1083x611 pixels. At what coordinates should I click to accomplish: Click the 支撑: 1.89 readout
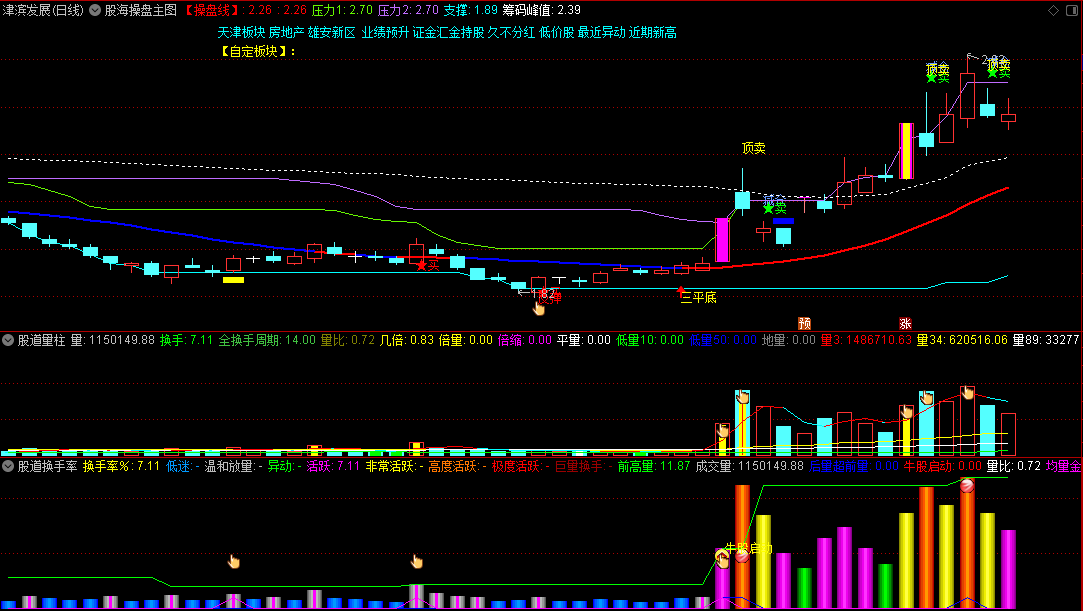point(470,10)
